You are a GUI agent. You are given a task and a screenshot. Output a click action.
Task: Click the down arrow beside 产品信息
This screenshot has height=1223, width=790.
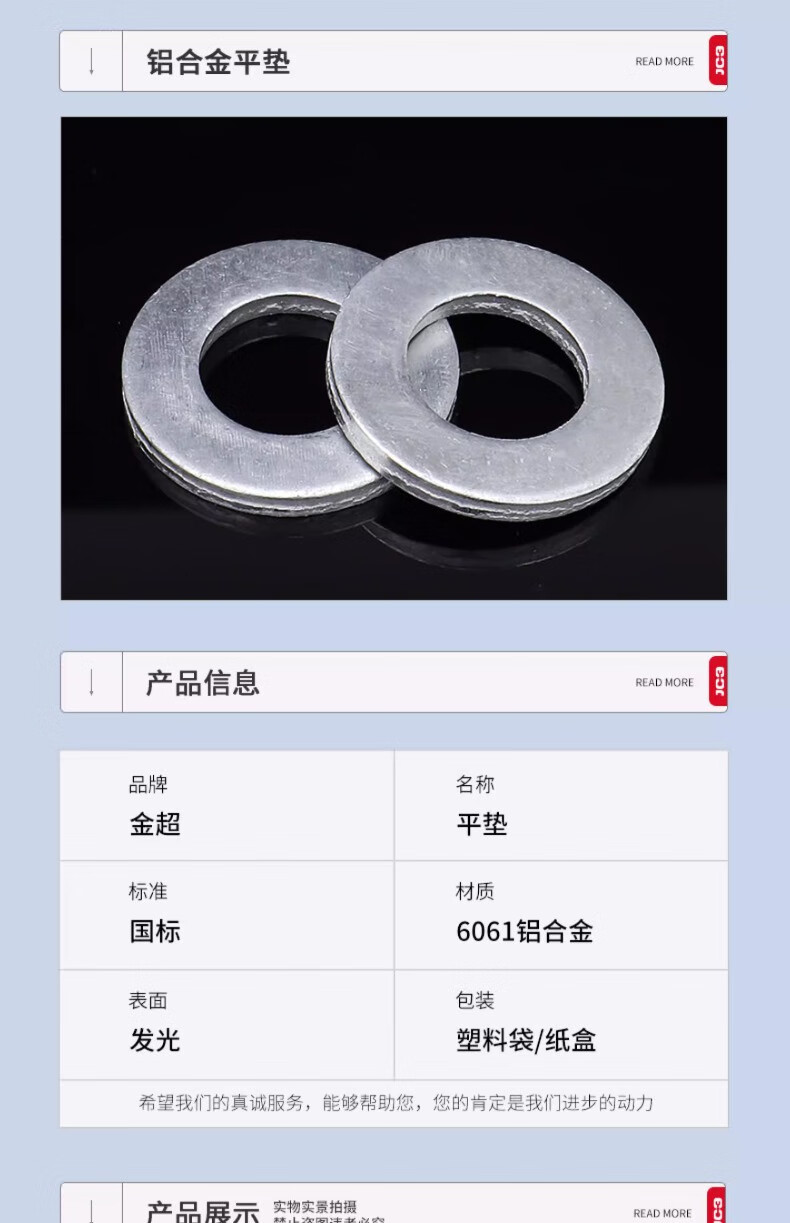click(x=92, y=683)
